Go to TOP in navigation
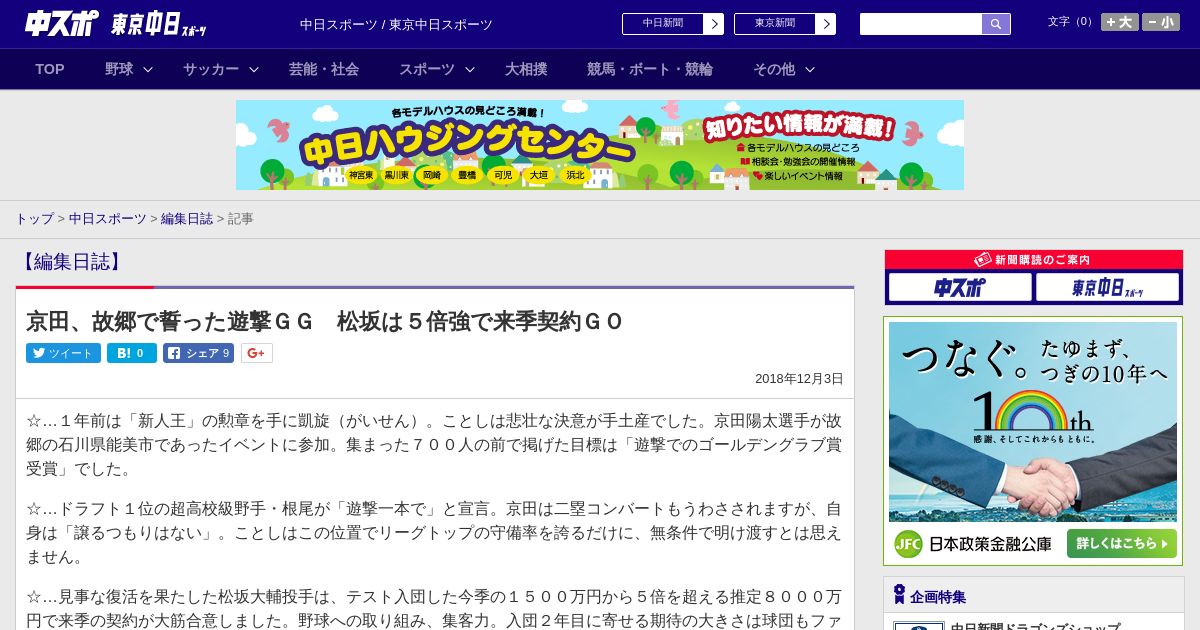Screen dimensions: 1200x630 coord(50,69)
